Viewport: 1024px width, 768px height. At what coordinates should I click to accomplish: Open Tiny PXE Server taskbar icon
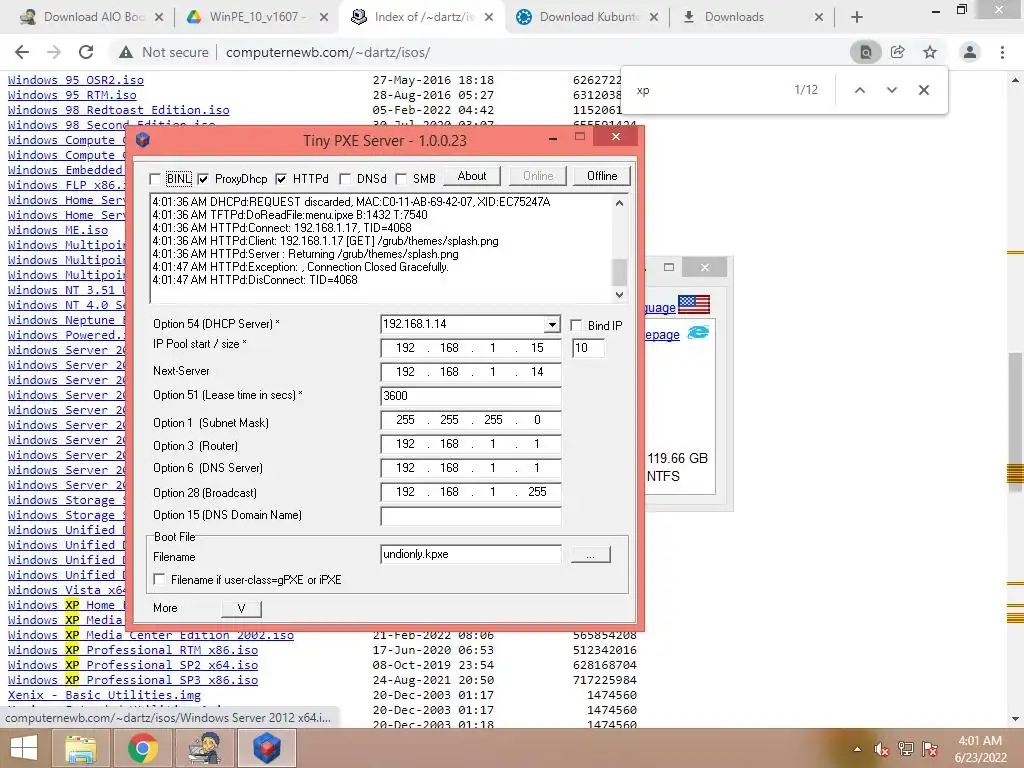coord(266,748)
